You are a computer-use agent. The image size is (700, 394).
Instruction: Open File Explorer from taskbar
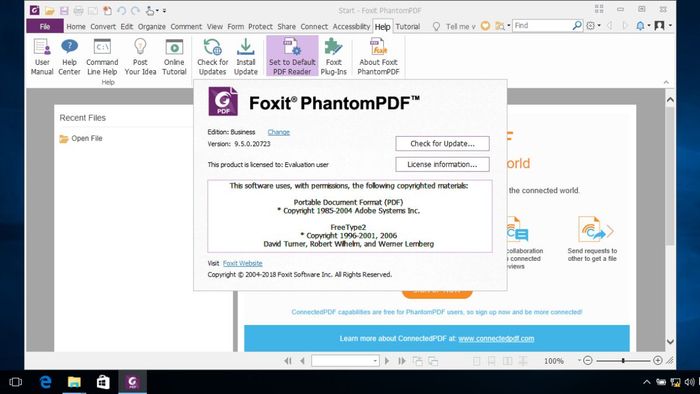click(x=74, y=382)
